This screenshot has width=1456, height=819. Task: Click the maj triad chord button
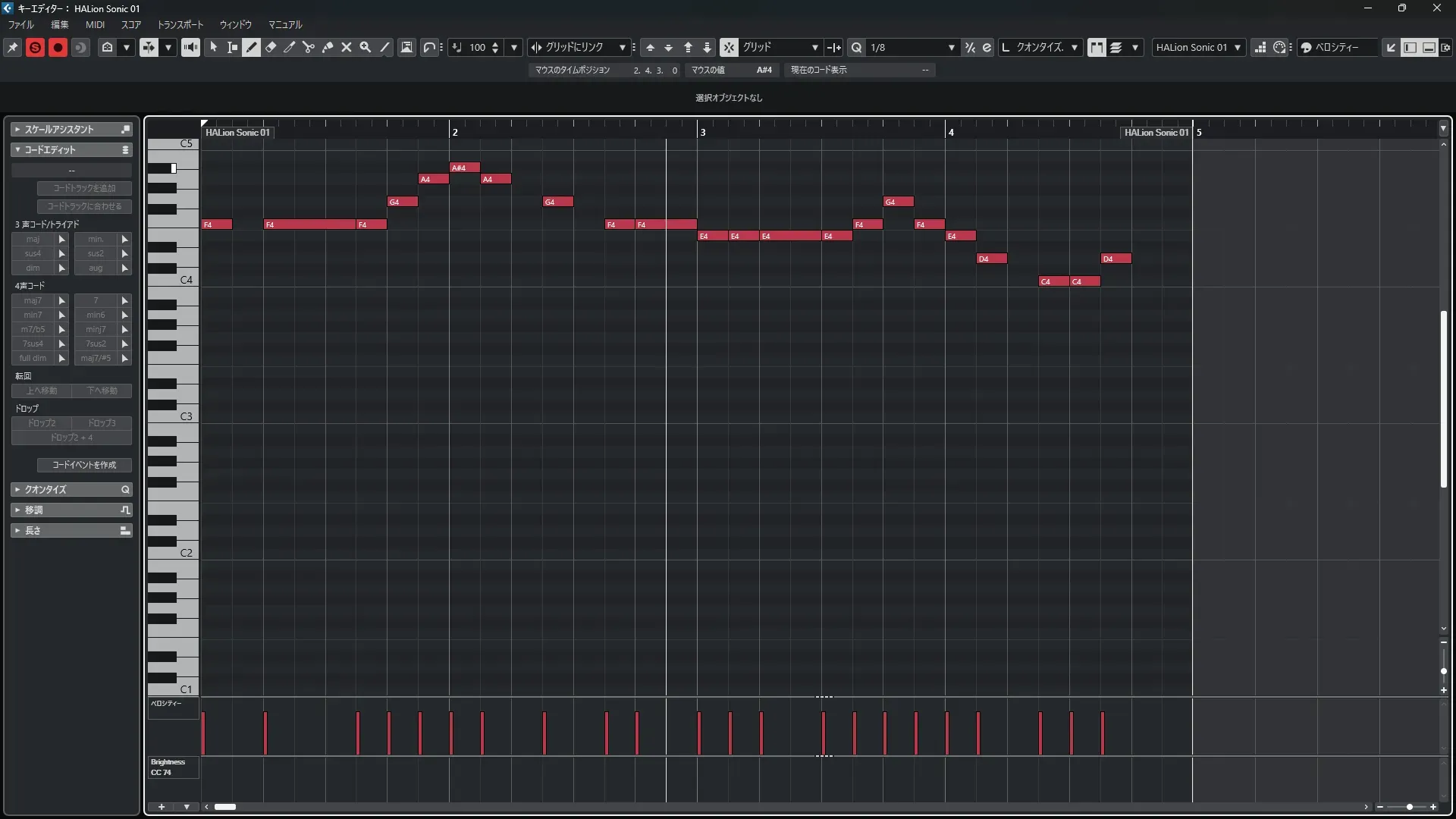pyautogui.click(x=33, y=239)
